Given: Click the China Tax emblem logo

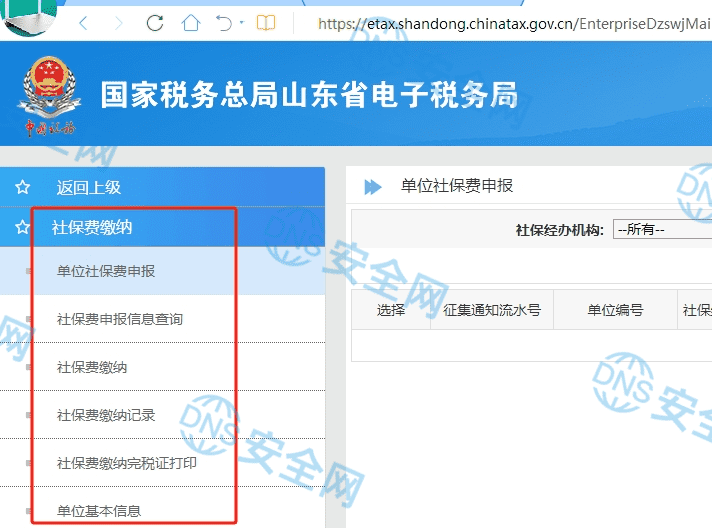Looking at the screenshot, I should [49, 95].
